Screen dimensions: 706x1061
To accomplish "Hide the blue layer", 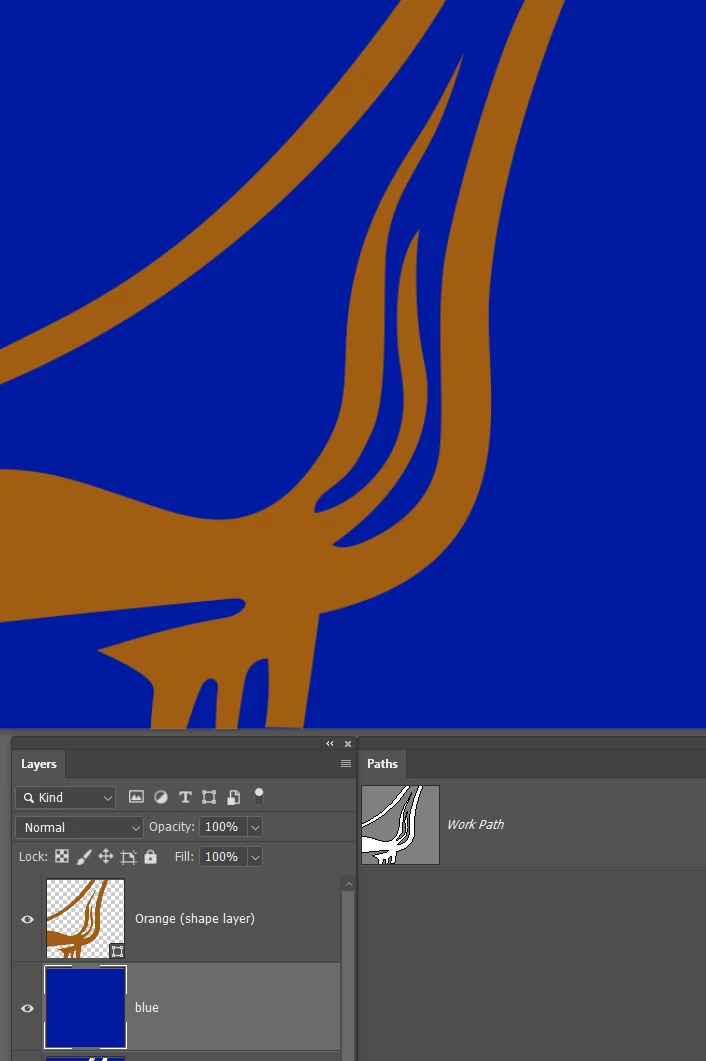I will click(27, 1008).
